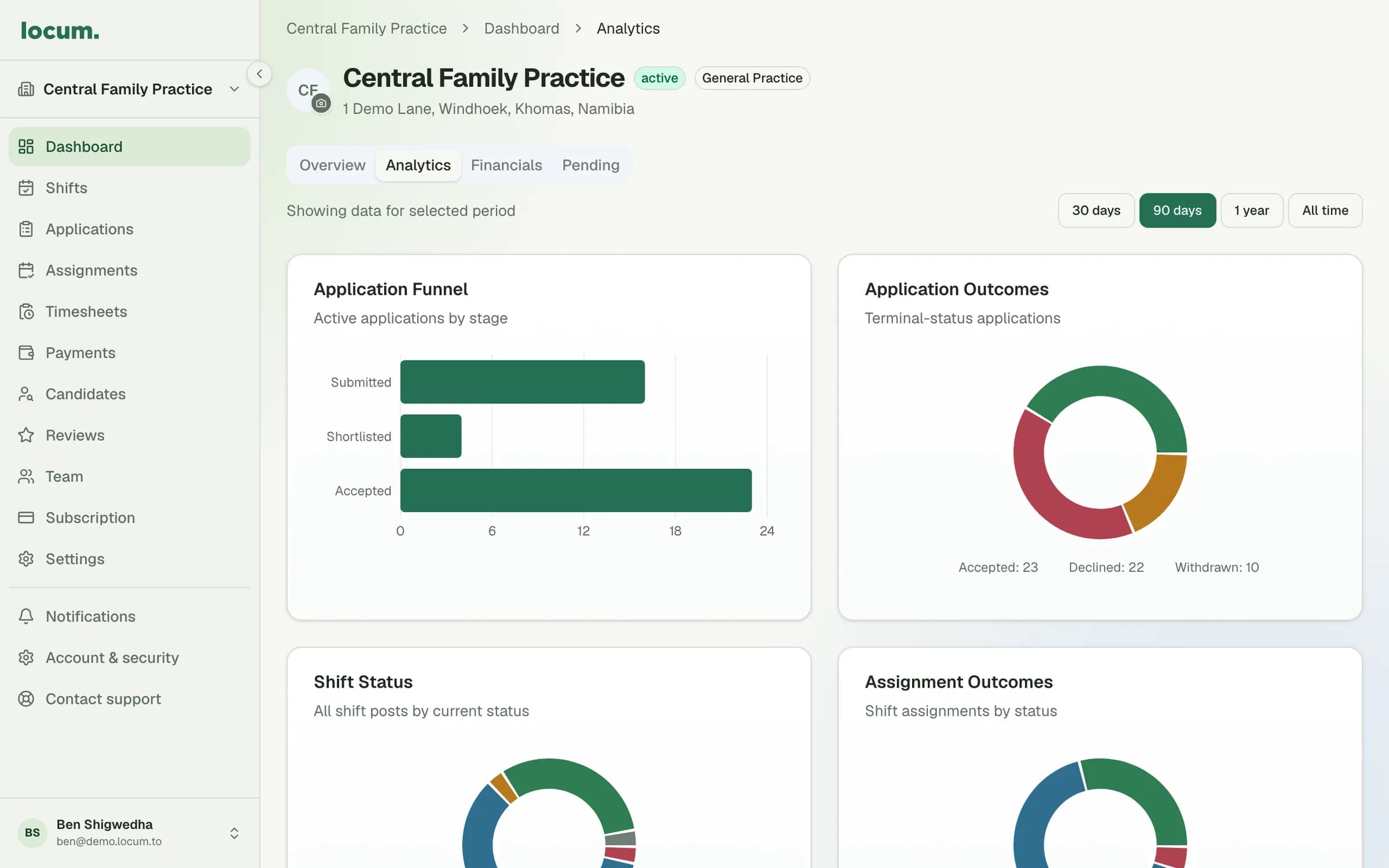
Task: Click the Team people icon
Action: (x=26, y=476)
